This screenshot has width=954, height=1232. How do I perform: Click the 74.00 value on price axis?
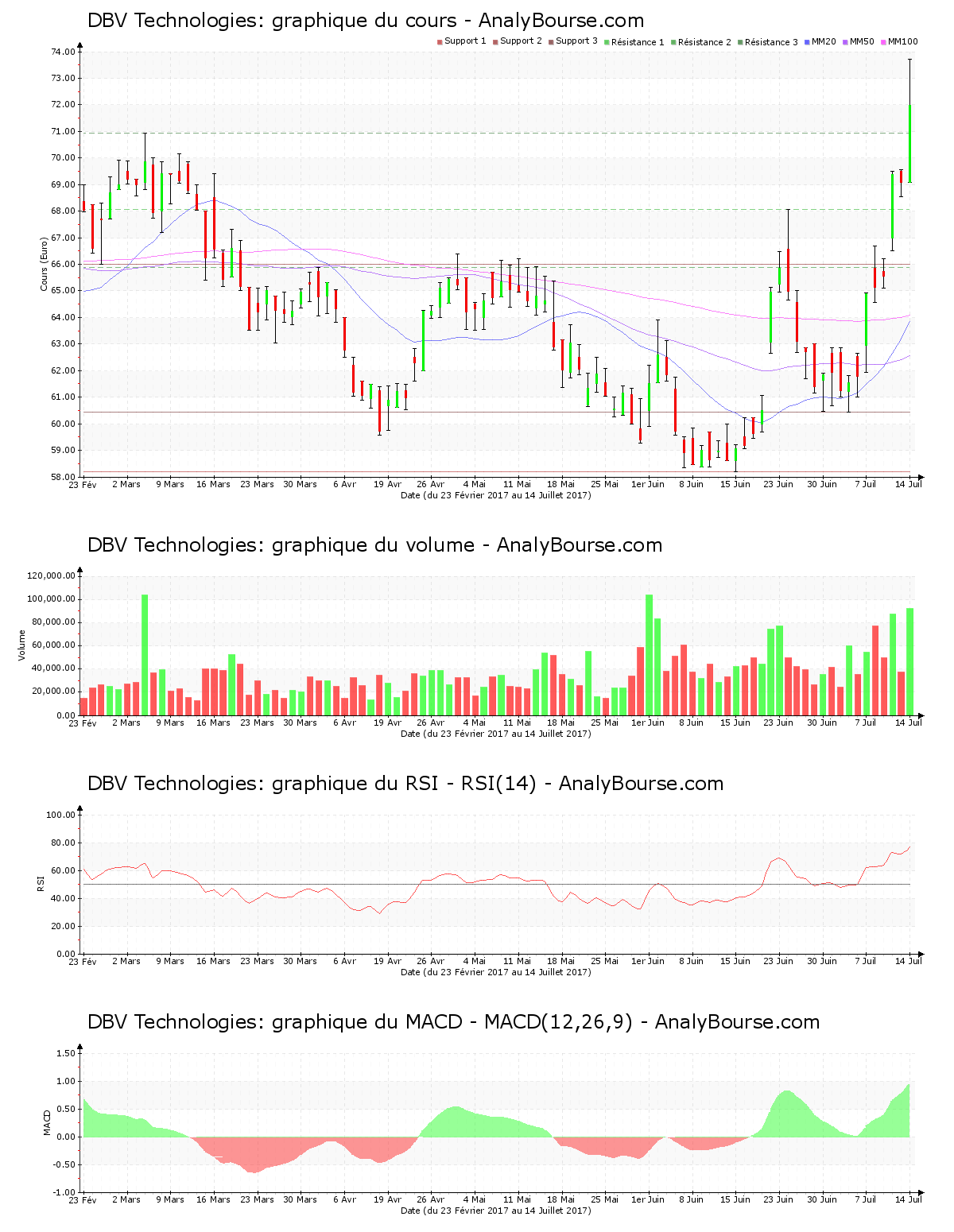(x=64, y=52)
